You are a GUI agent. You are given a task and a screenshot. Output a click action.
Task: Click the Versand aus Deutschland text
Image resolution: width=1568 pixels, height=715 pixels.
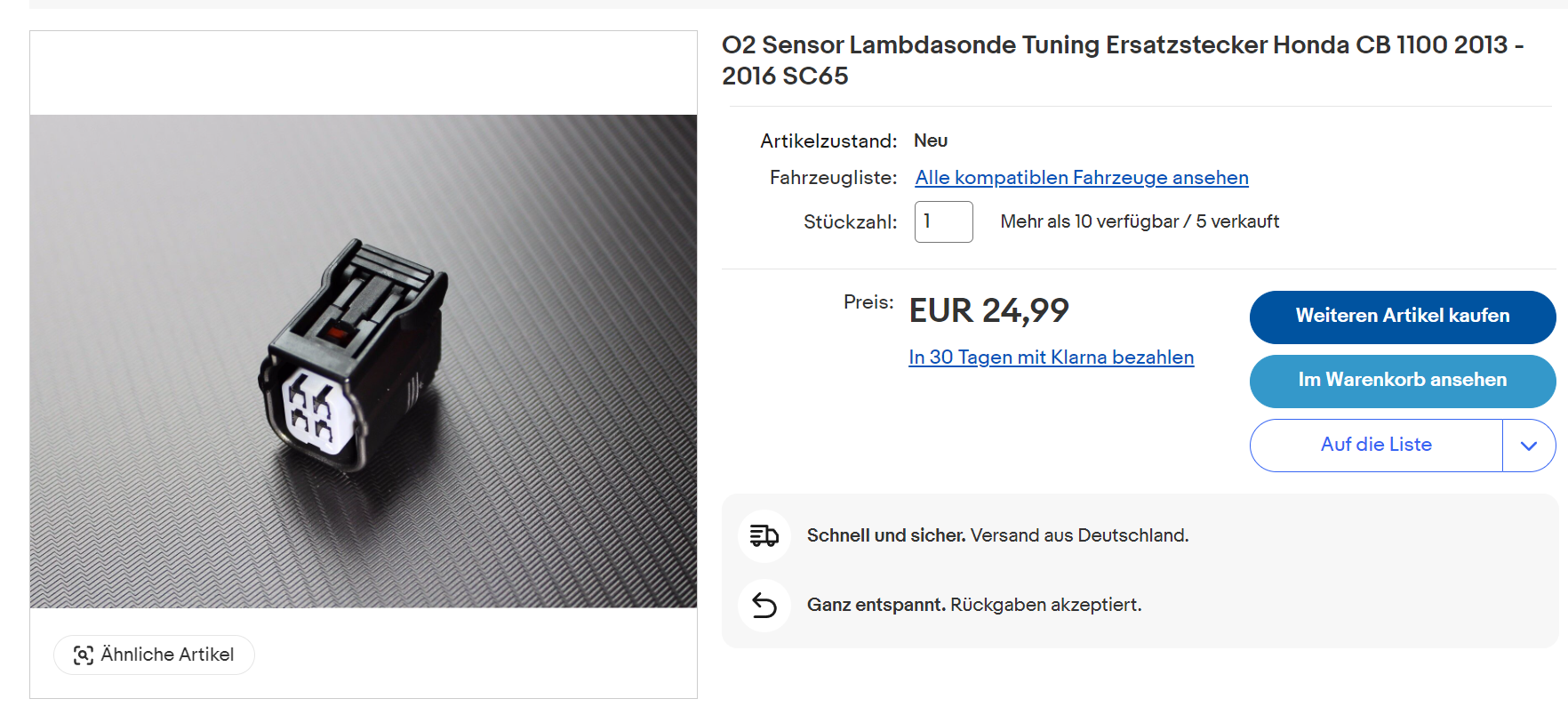[1079, 535]
